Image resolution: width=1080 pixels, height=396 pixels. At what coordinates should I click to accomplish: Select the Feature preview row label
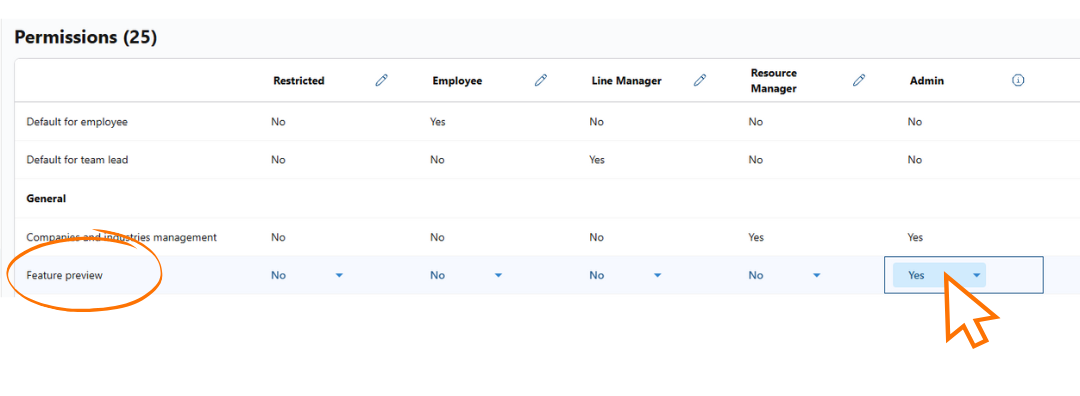coord(64,275)
